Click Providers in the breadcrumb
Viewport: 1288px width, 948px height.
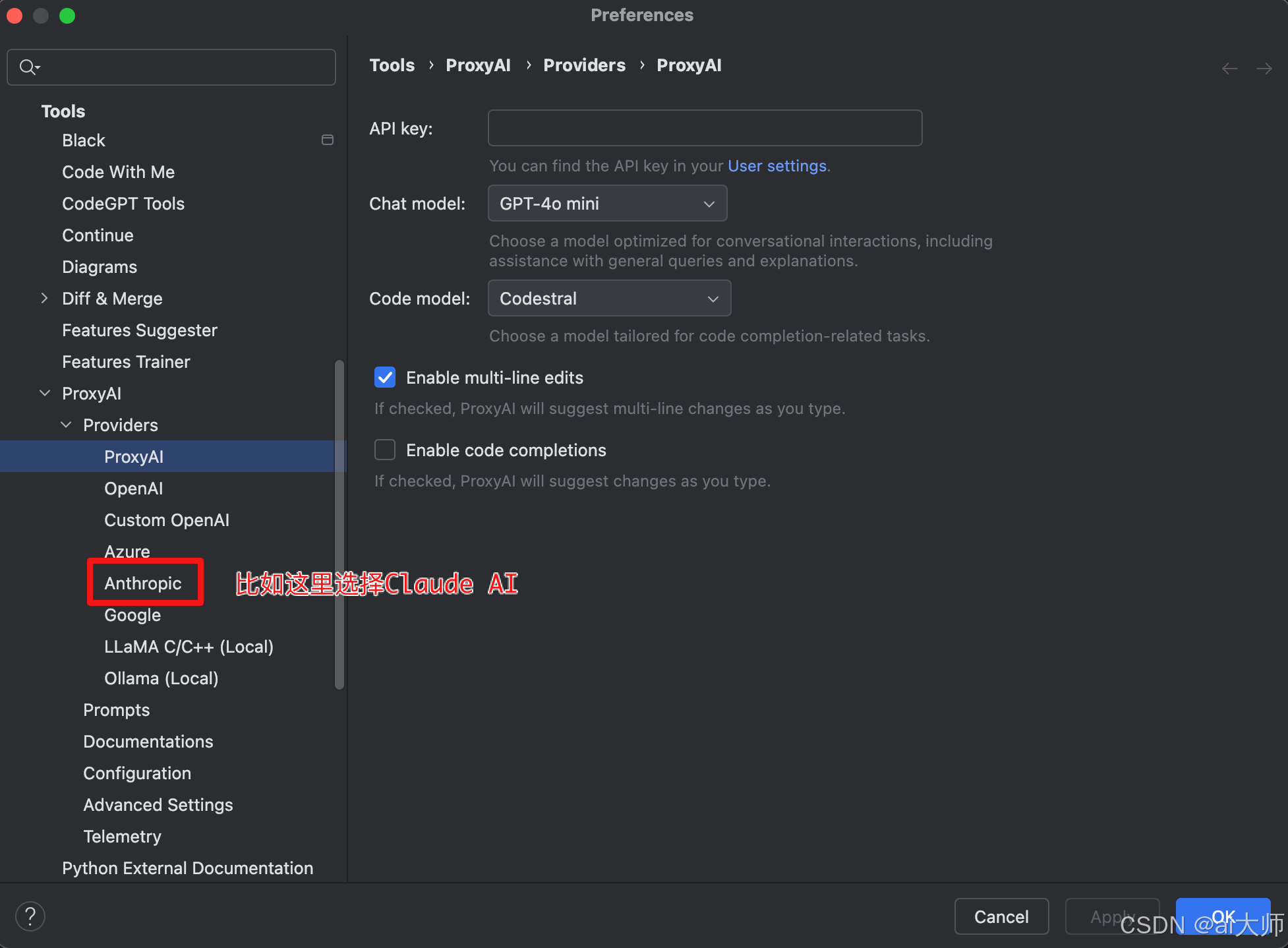point(584,65)
